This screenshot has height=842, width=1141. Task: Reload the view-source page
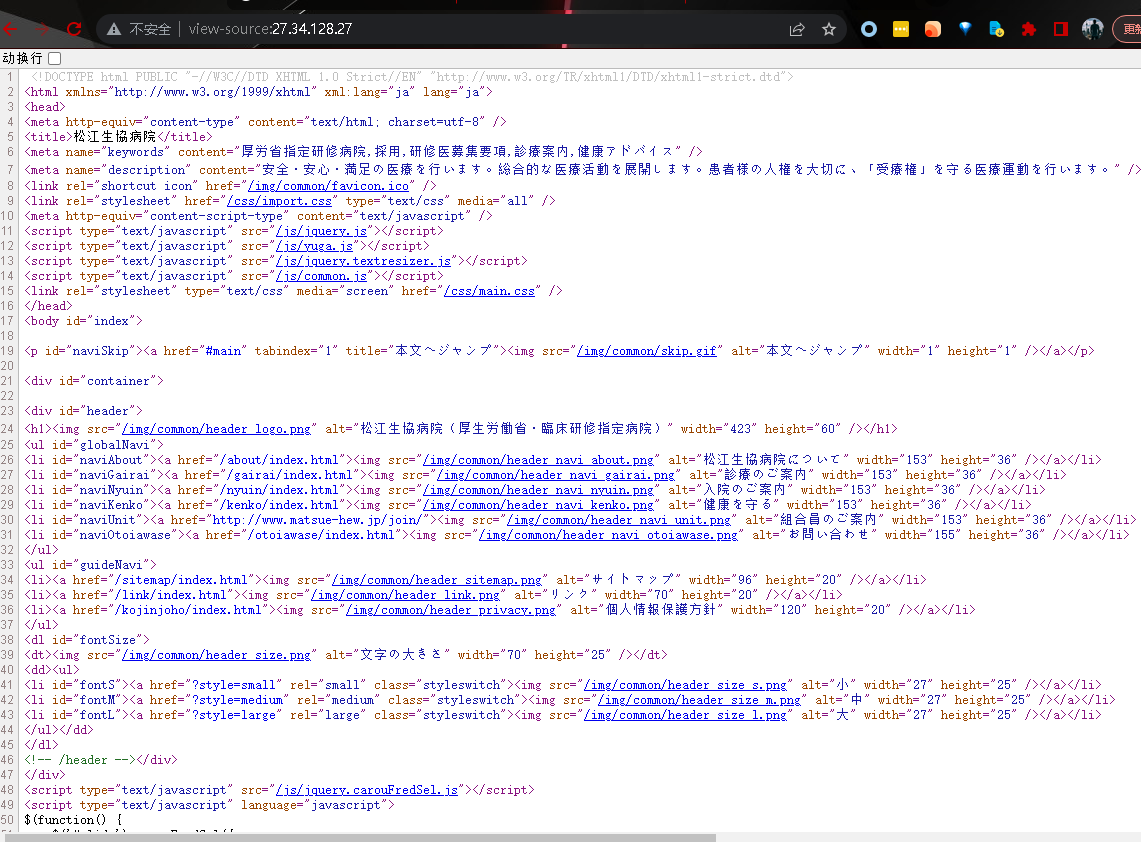(x=73, y=29)
